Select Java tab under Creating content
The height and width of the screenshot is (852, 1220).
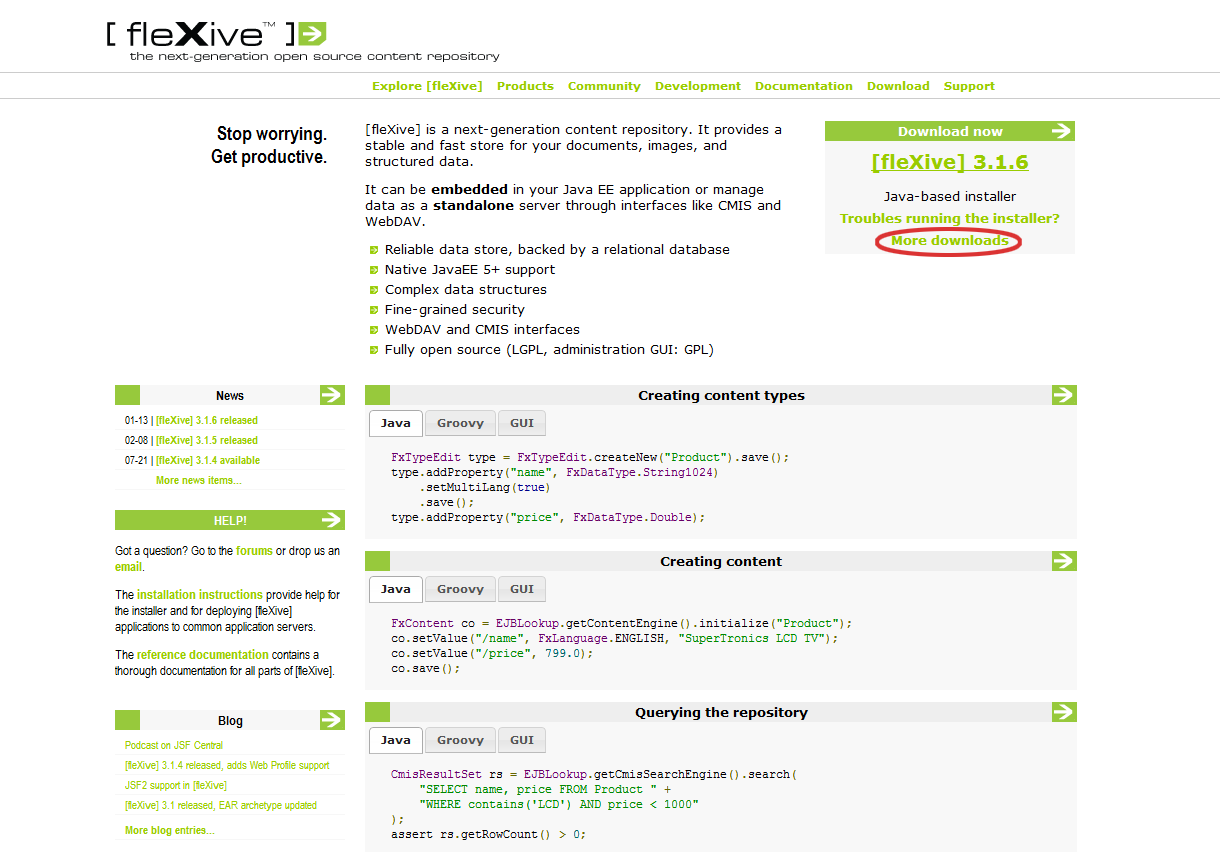coord(396,589)
